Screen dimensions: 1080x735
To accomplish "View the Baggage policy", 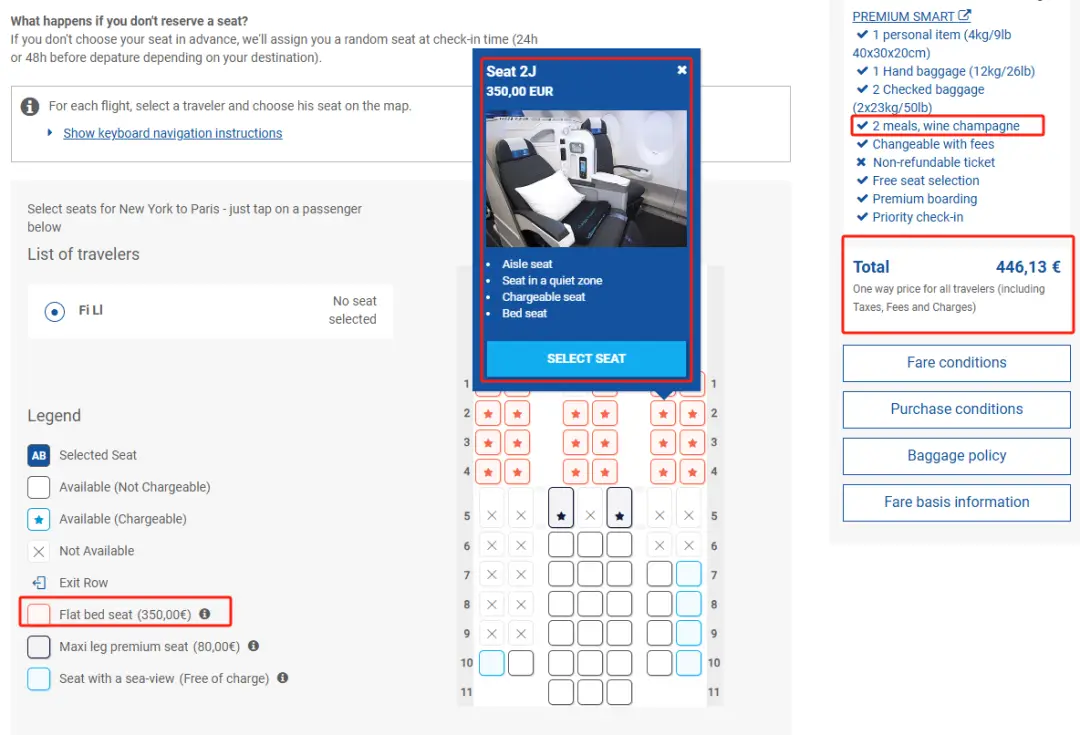I will click(956, 456).
